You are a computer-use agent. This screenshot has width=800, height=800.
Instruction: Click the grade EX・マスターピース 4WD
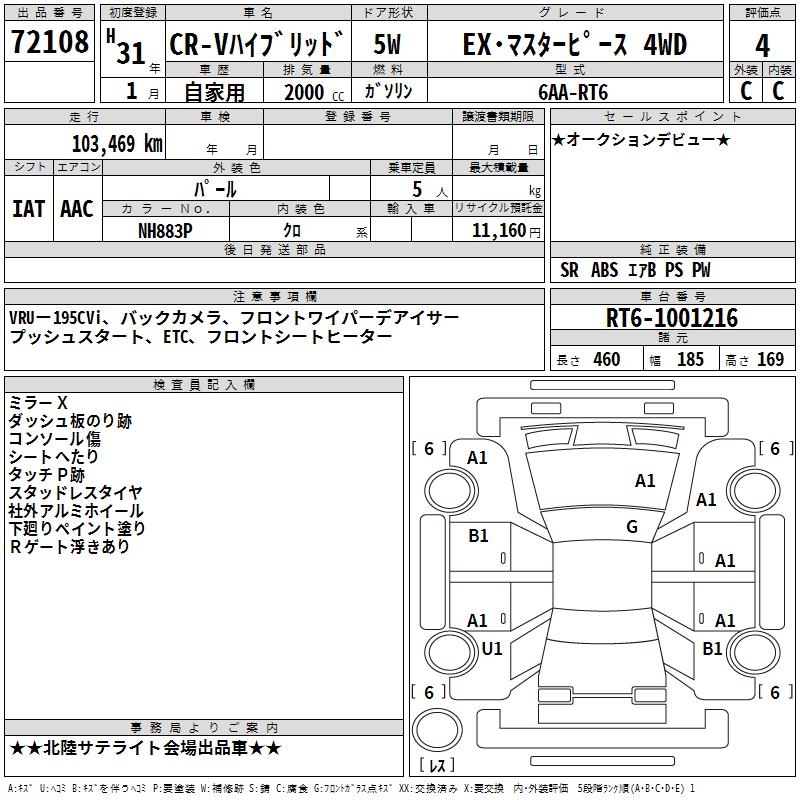(x=574, y=44)
